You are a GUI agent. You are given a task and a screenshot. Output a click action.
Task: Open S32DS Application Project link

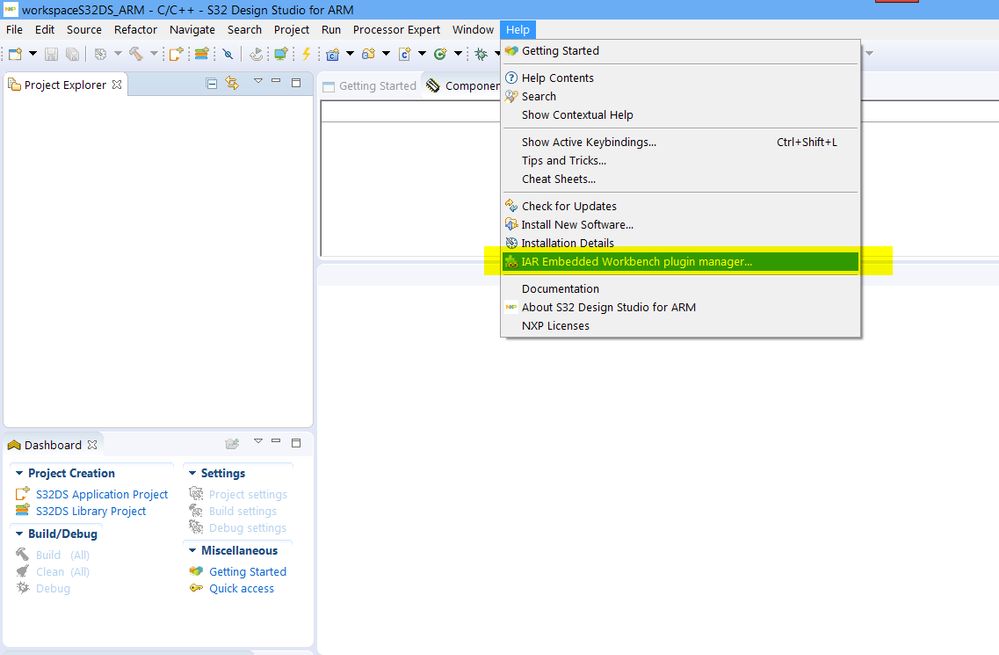(102, 494)
